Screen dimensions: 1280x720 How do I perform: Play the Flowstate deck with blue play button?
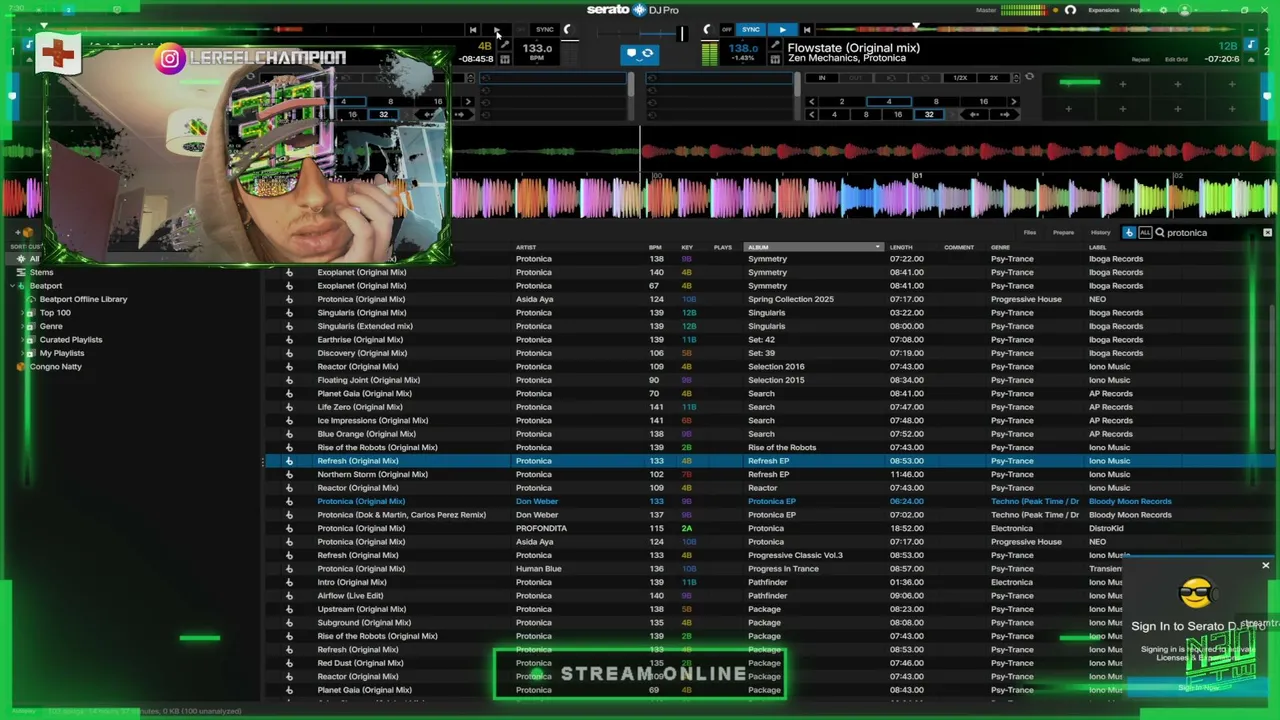(x=782, y=30)
